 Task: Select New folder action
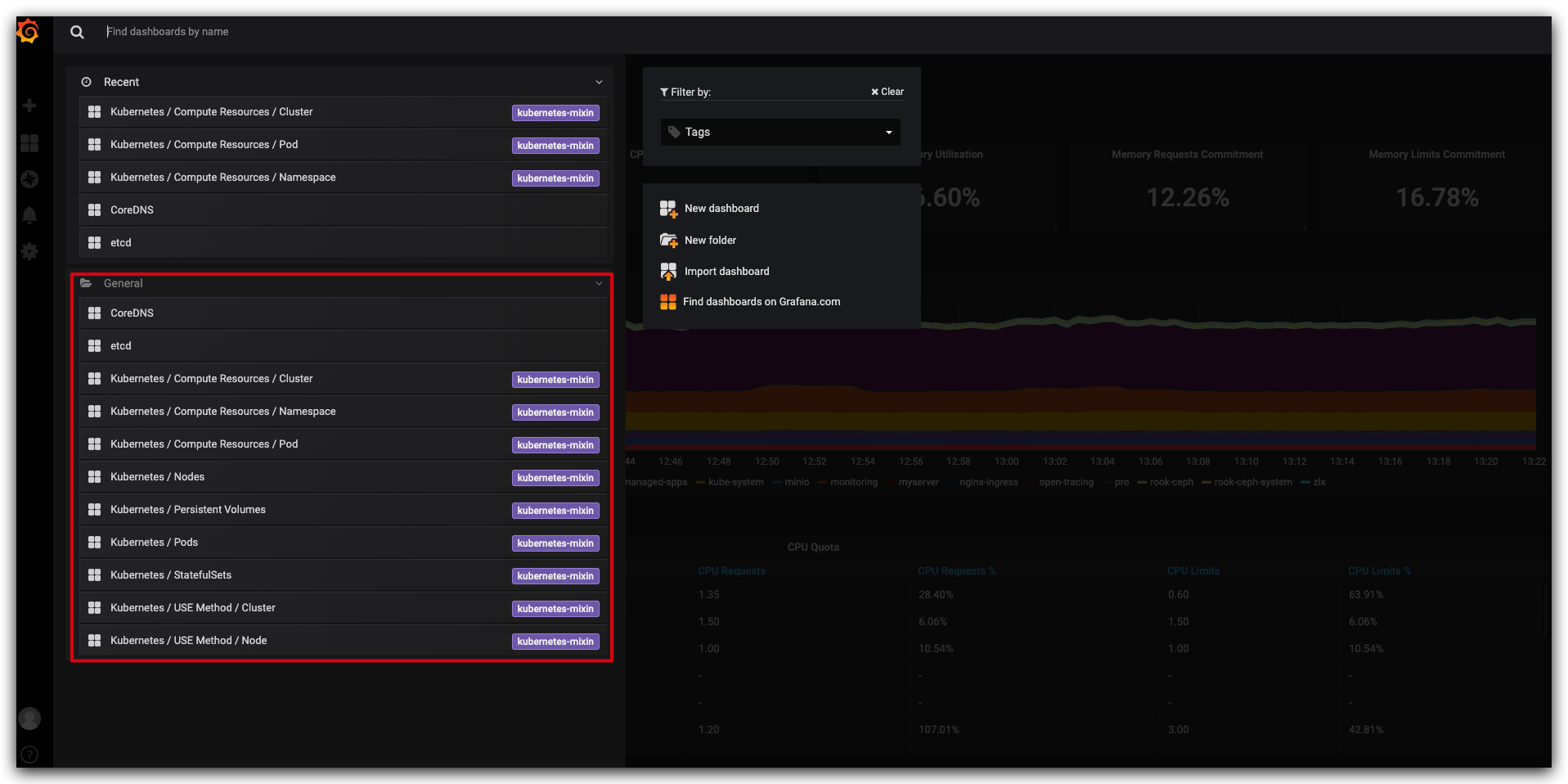point(710,241)
